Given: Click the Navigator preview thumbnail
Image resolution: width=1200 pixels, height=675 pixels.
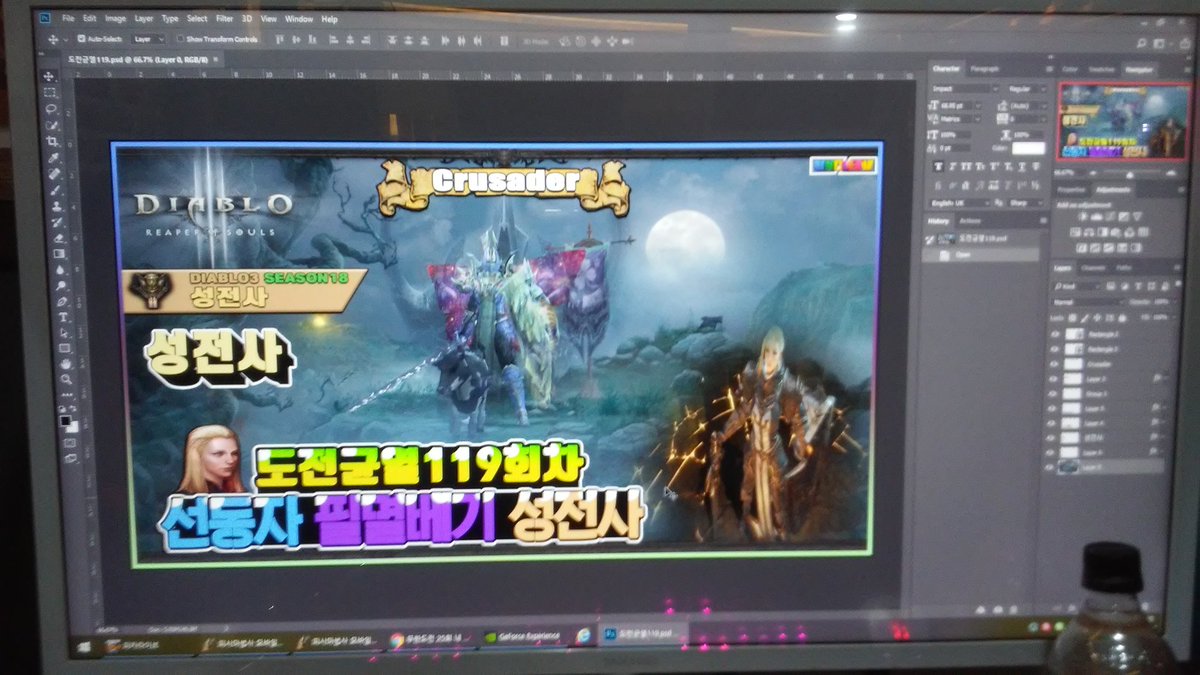Looking at the screenshot, I should point(1123,121).
